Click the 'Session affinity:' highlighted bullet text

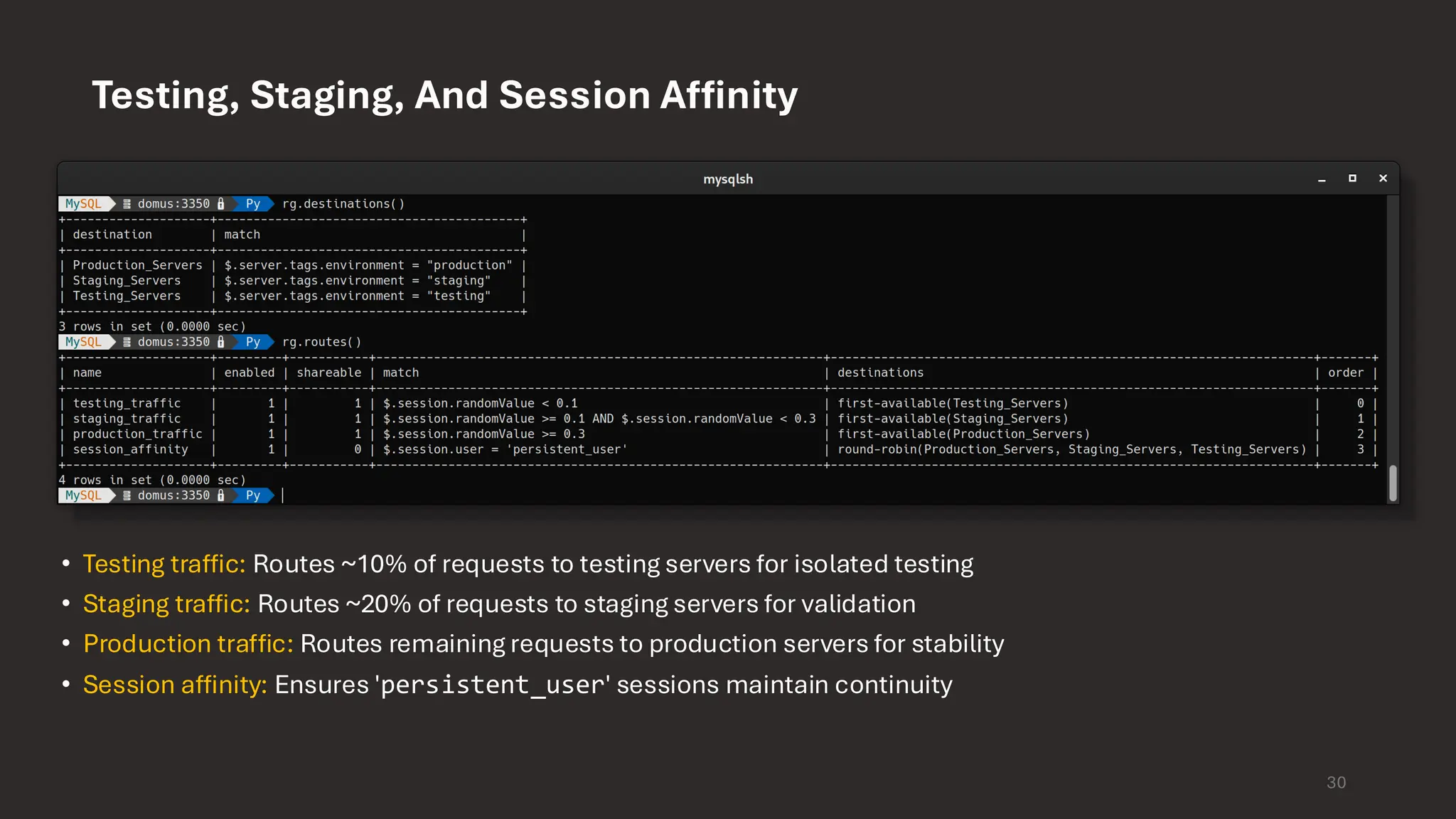point(175,685)
